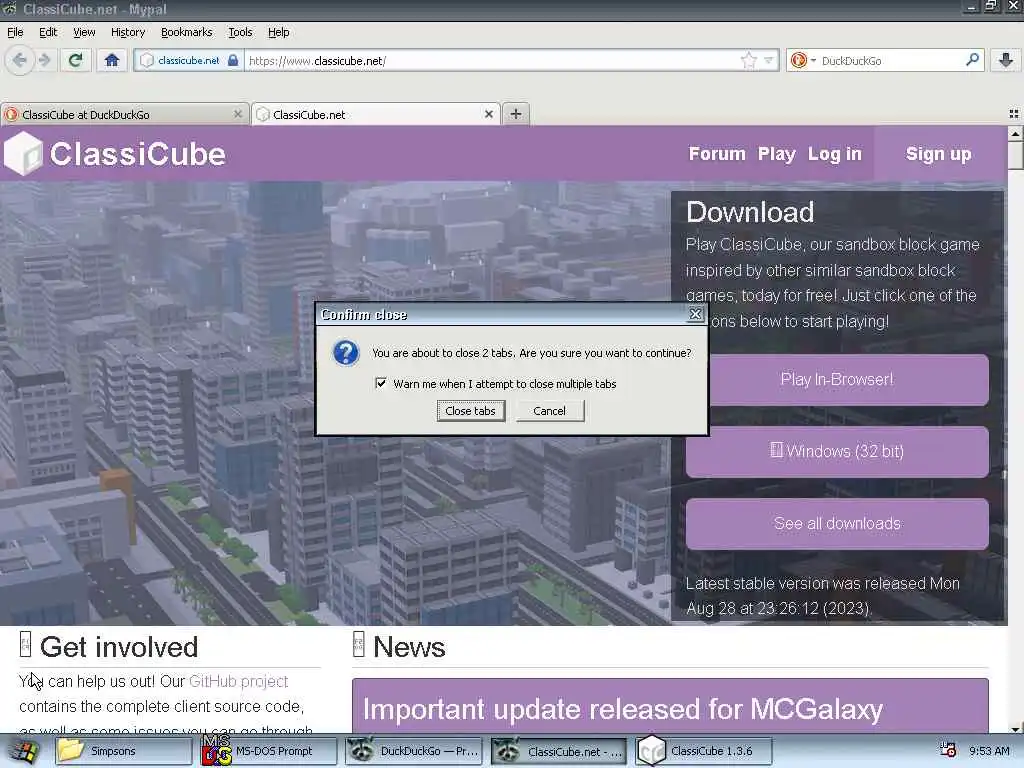This screenshot has height=768, width=1024.
Task: Open the DuckDuckGo search engine selector
Action: click(x=803, y=61)
